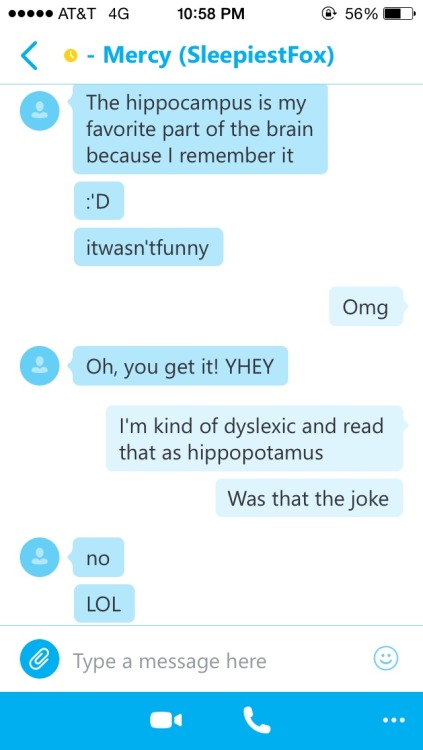Select the "itwasn'tfunny" message bubble

coord(148,247)
